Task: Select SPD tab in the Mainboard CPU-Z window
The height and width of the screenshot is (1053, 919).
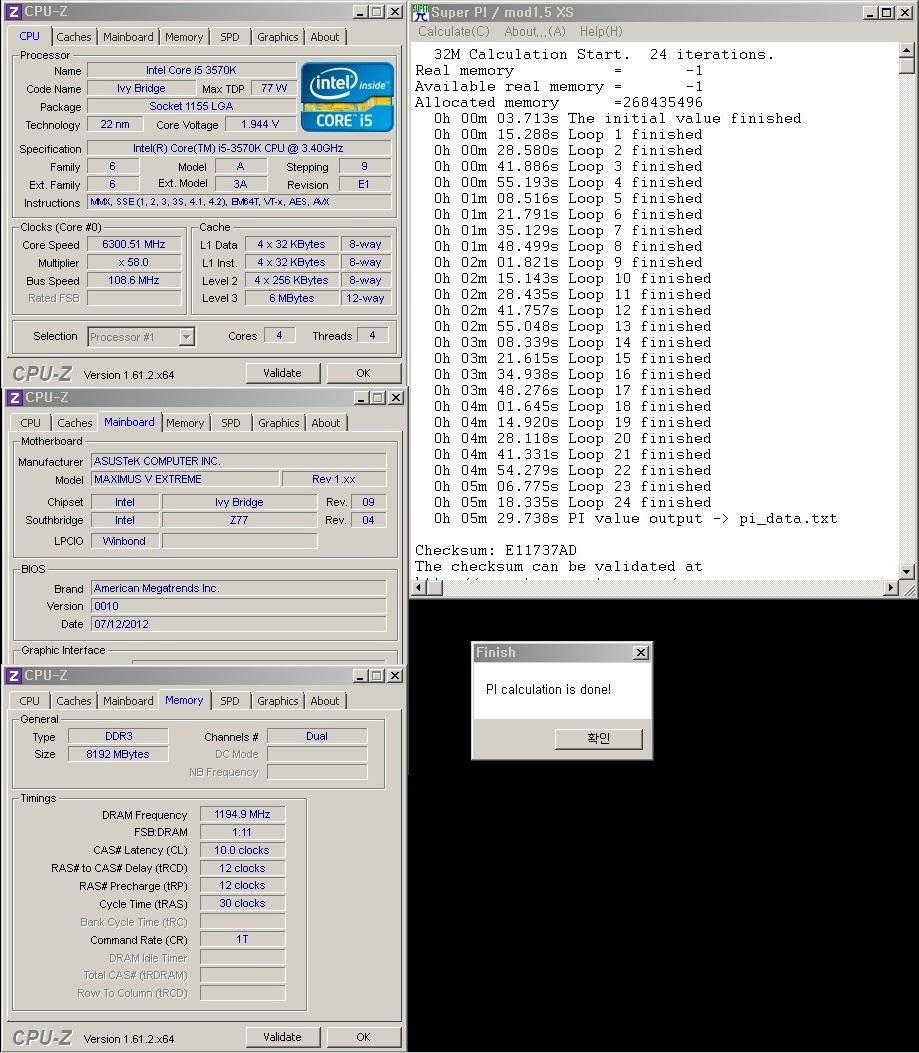Action: click(230, 423)
